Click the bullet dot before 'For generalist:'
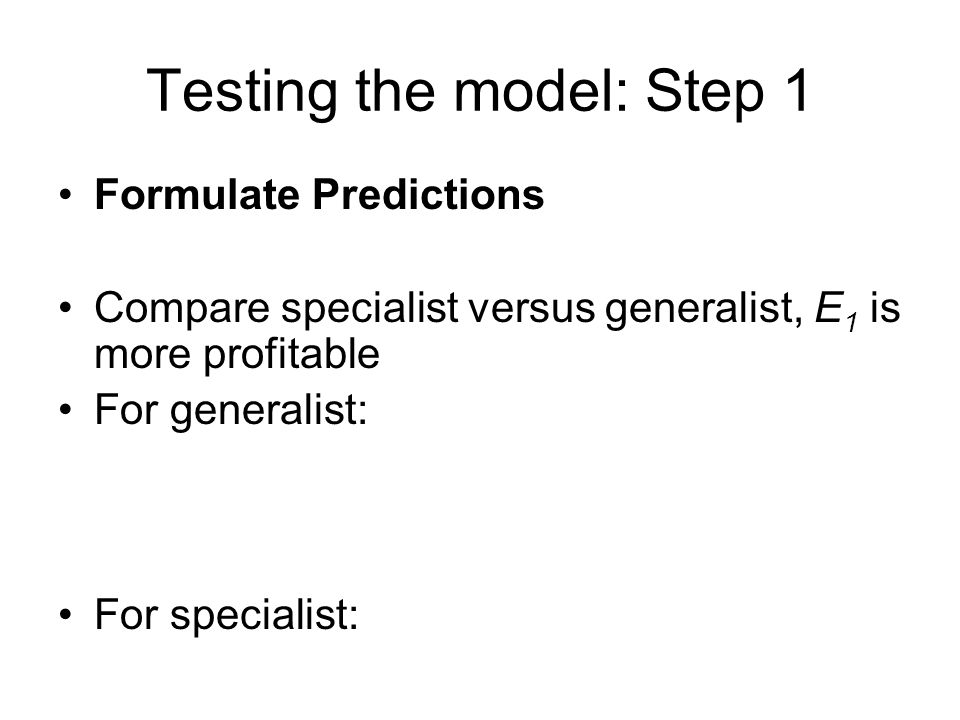This screenshot has height=720, width=960. tap(66, 410)
